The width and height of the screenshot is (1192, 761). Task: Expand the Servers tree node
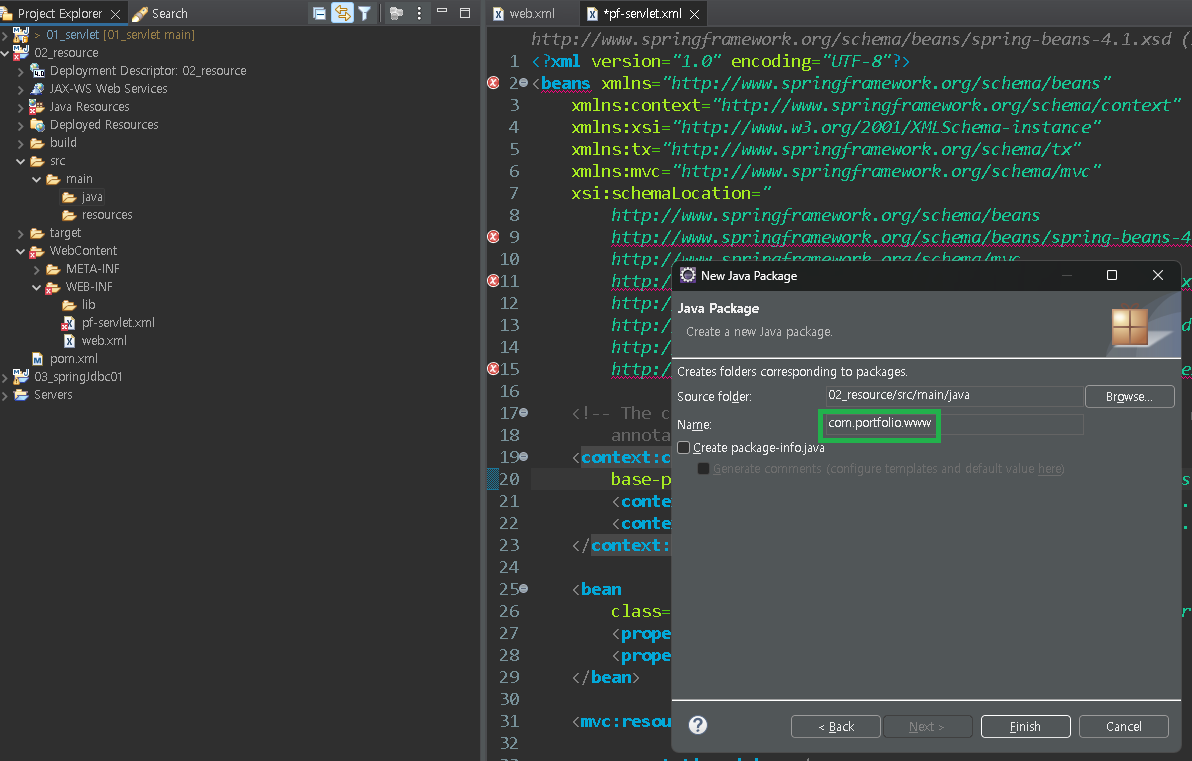pos(5,395)
